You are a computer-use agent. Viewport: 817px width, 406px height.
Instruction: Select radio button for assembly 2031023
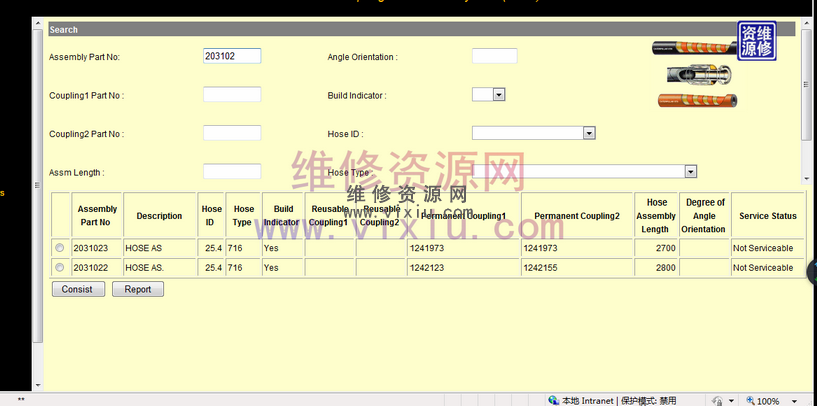point(60,247)
